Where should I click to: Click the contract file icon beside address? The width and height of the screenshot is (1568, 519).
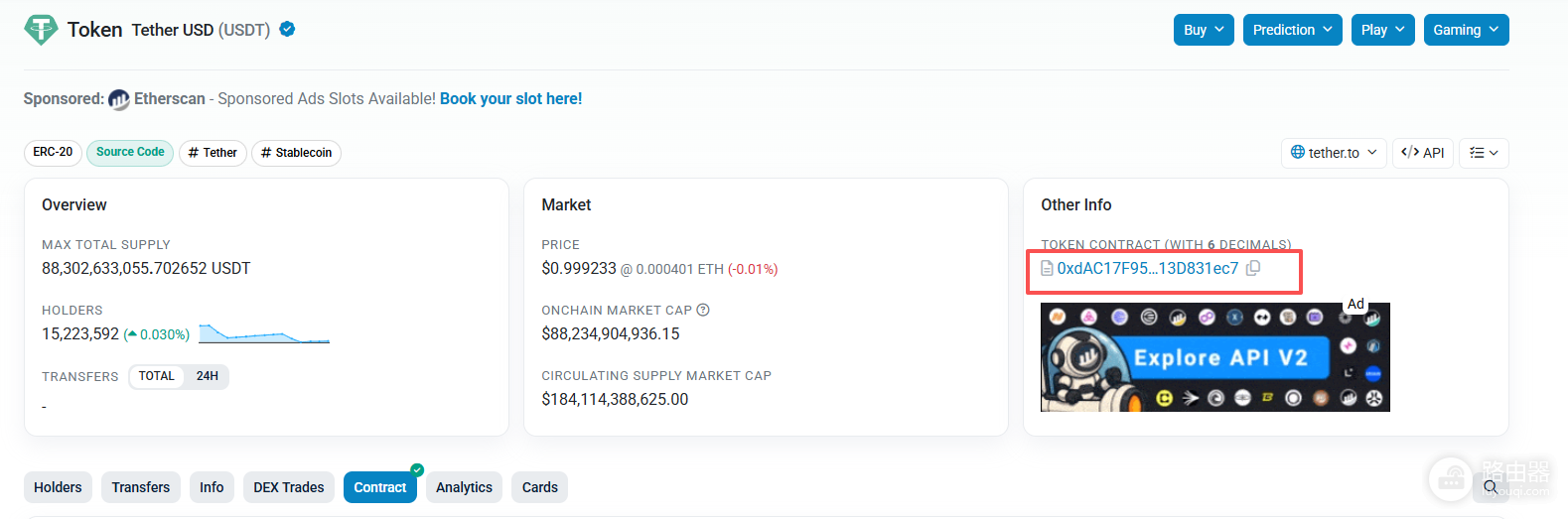(1047, 268)
